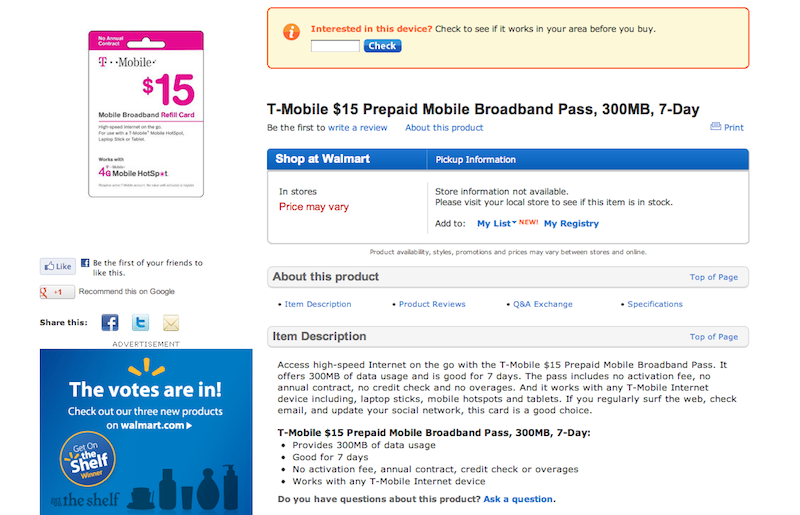The width and height of the screenshot is (800, 515).
Task: Share via email envelope icon
Action: click(171, 323)
